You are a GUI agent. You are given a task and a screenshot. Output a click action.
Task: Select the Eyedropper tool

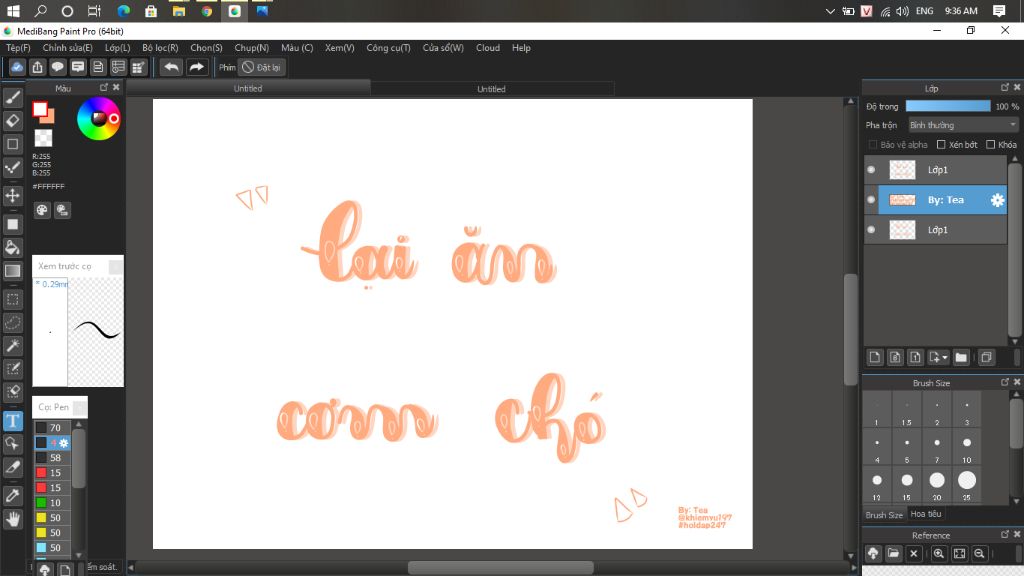click(12, 496)
